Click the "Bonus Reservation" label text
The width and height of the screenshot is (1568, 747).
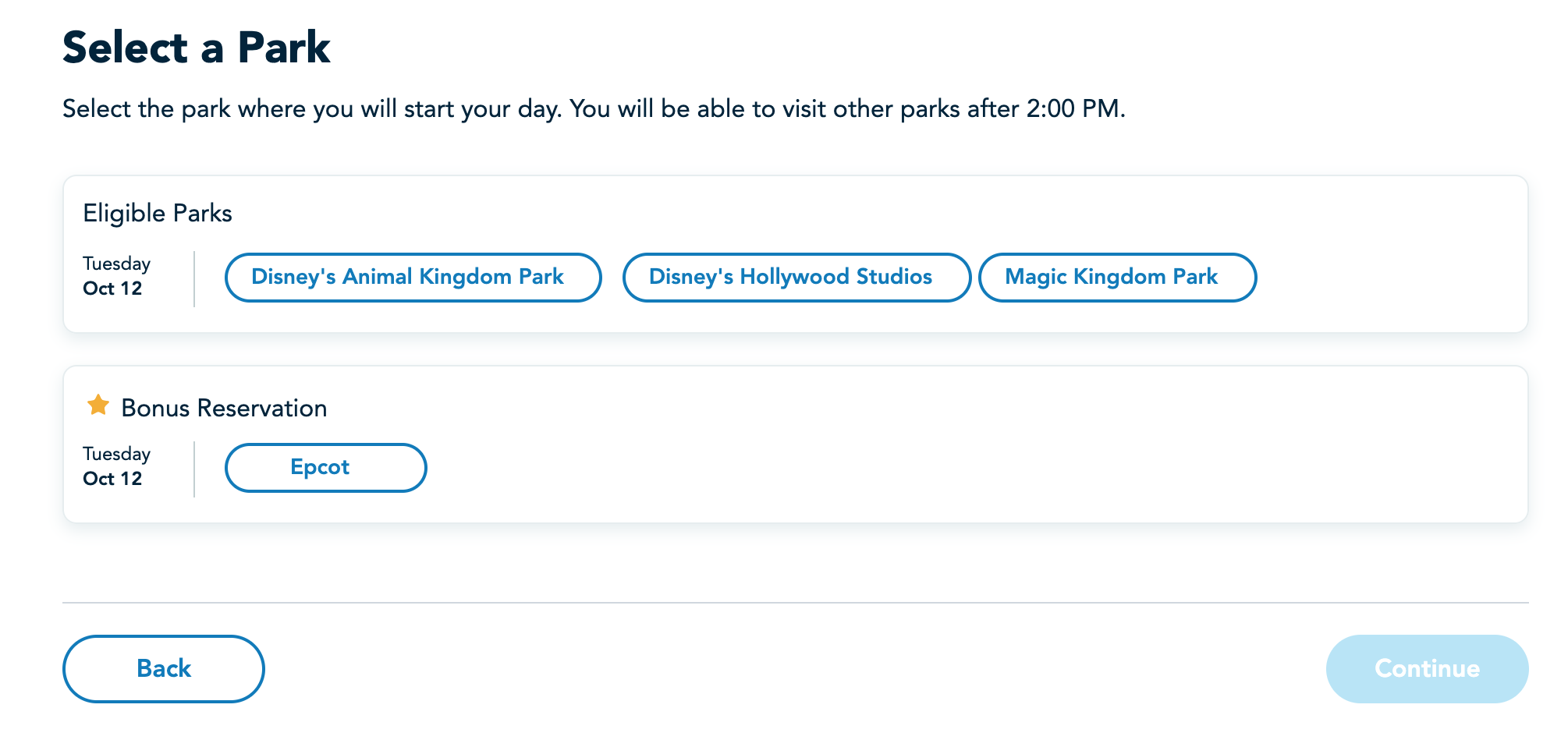[224, 408]
